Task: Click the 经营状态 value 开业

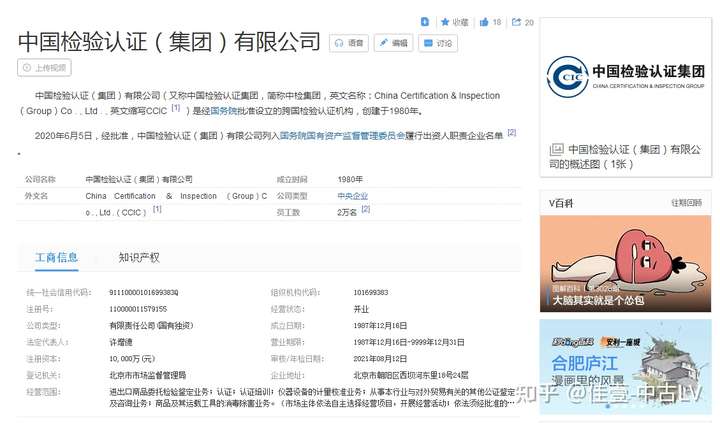Action: click(x=361, y=309)
